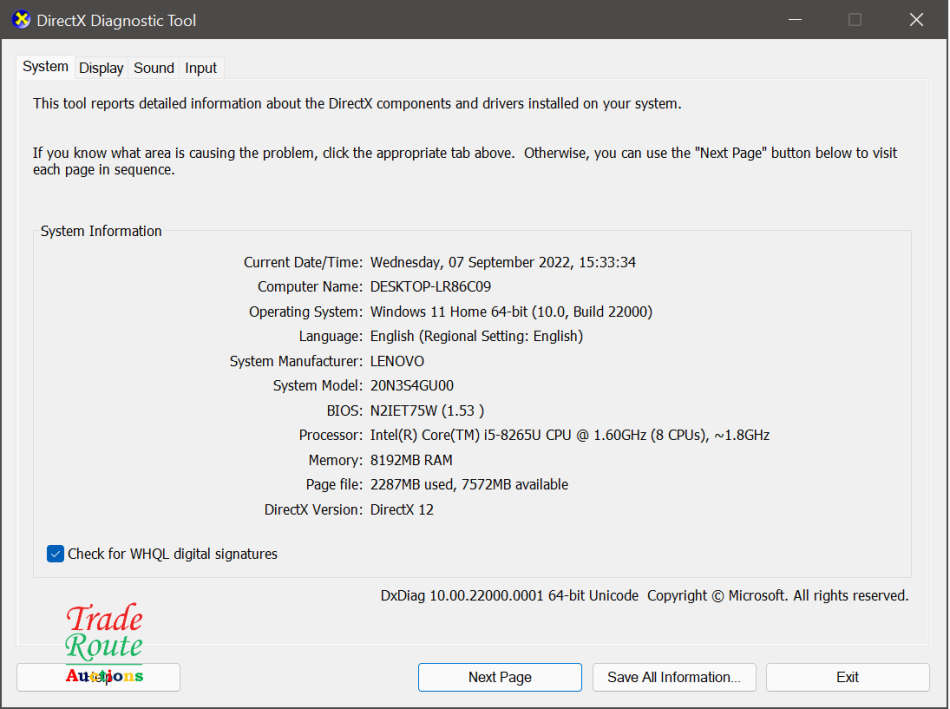Click the Page file usage line
950x709 pixels.
pos(469,484)
